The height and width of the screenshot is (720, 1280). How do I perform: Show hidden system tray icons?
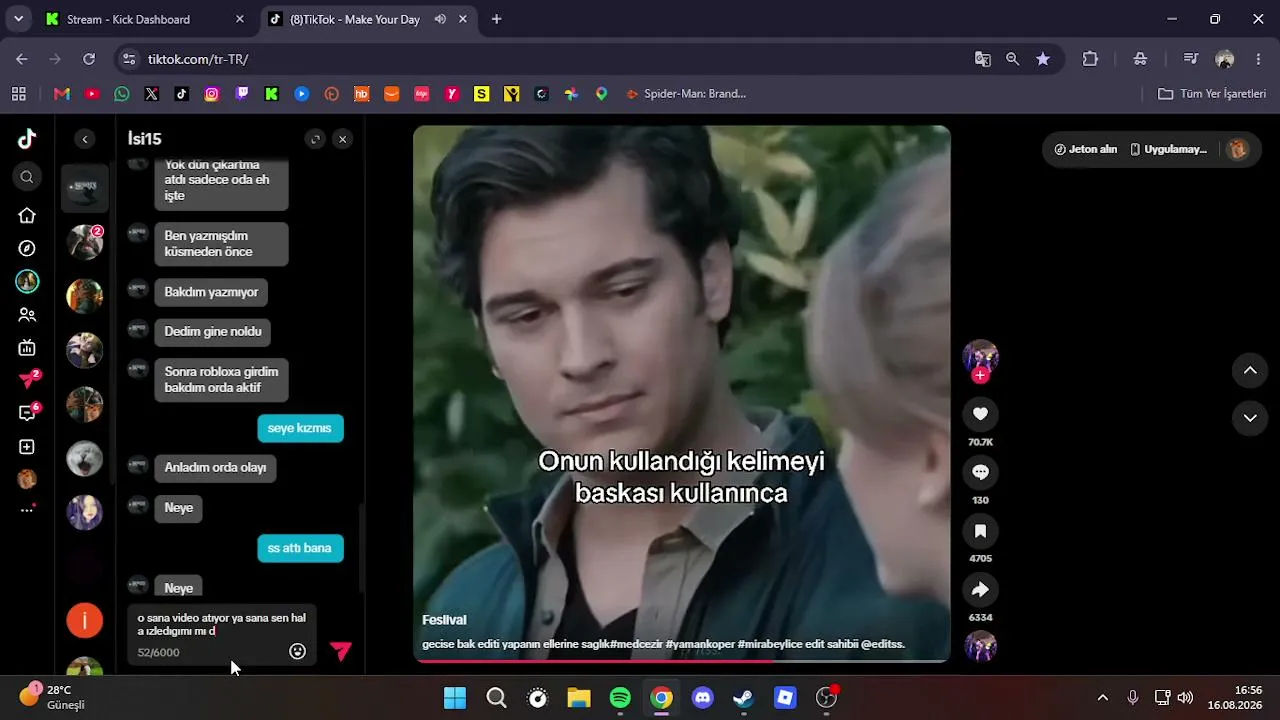[1103, 697]
